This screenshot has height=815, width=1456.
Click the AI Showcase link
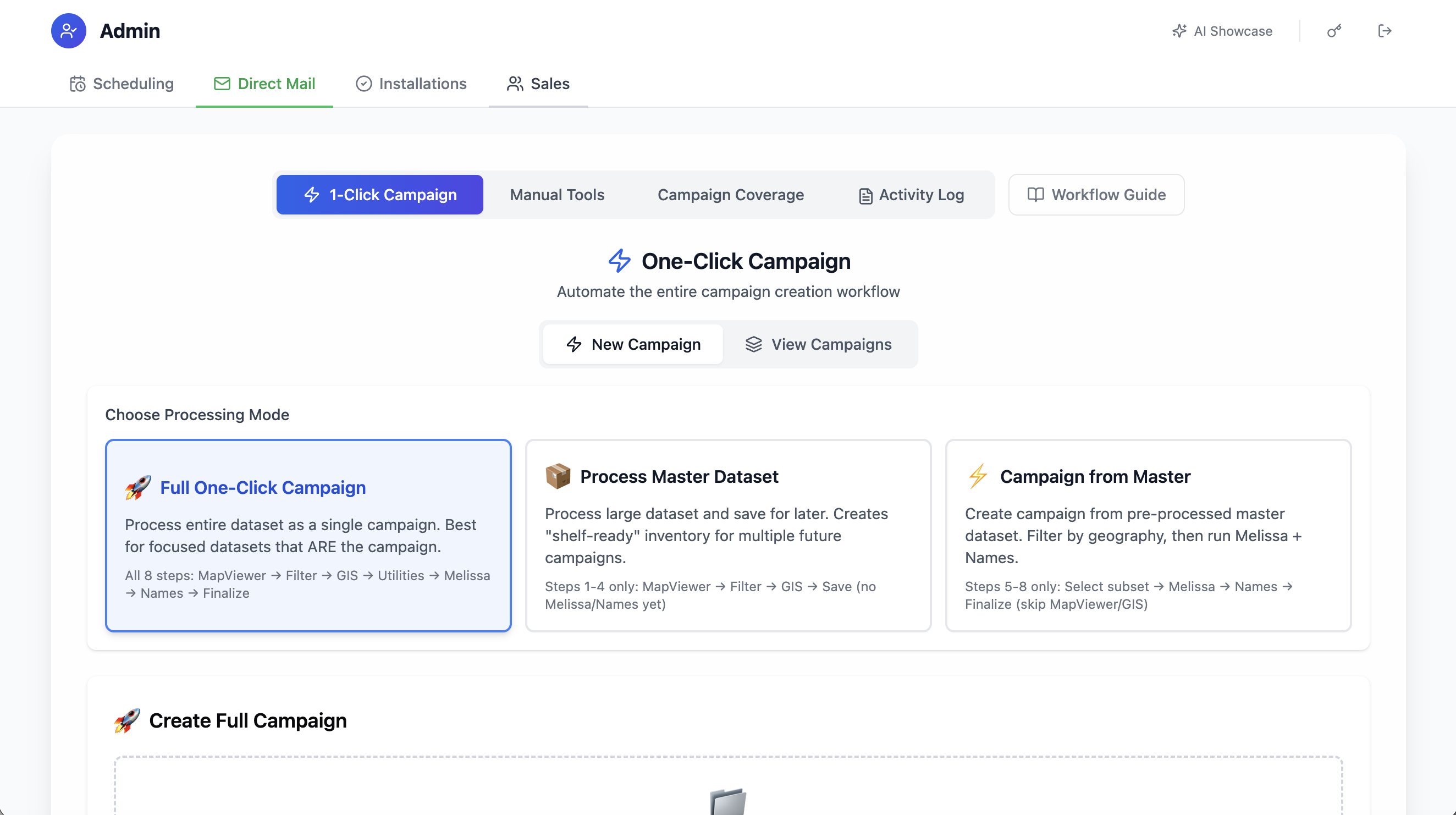click(1222, 31)
